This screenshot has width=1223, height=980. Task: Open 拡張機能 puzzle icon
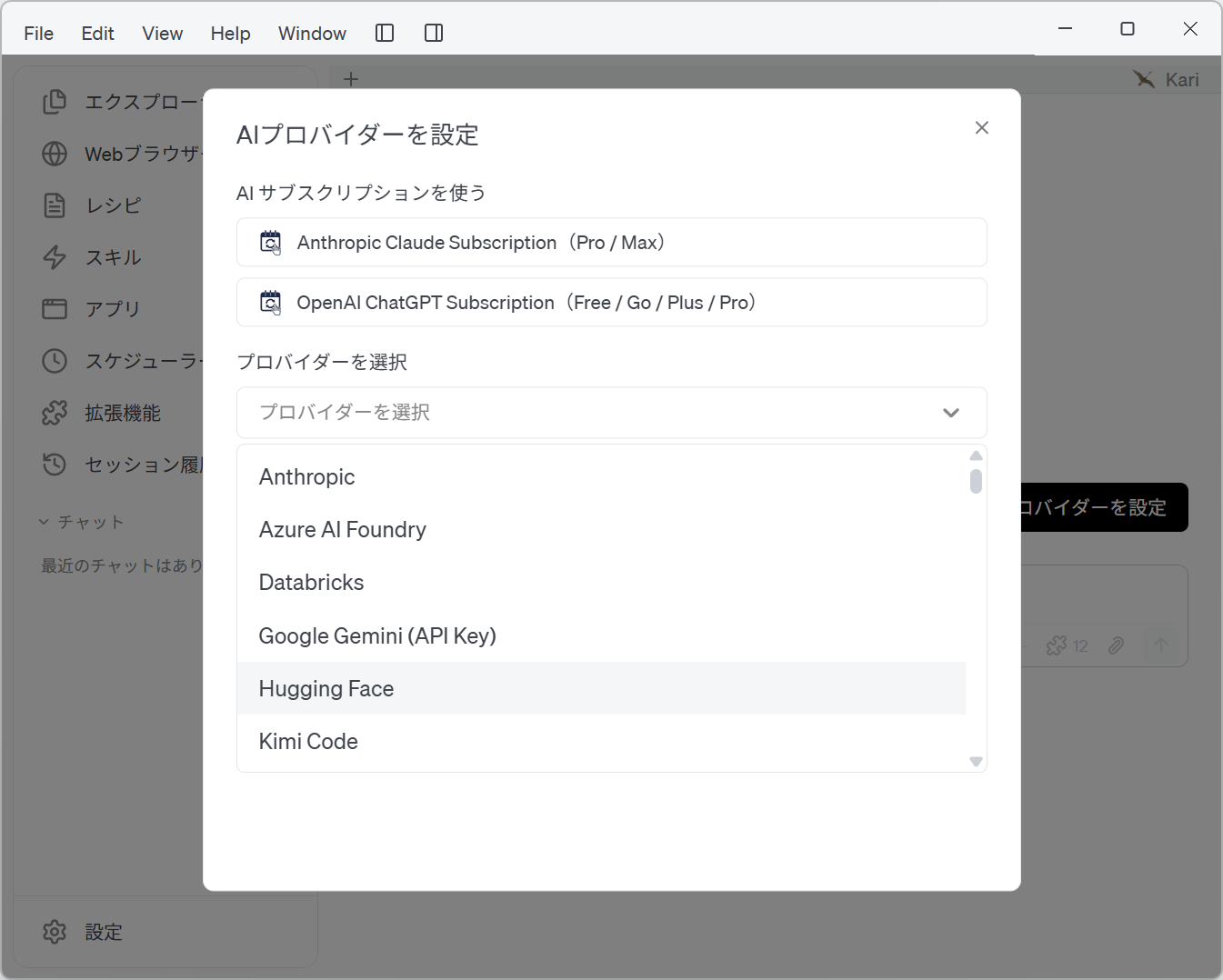(55, 413)
